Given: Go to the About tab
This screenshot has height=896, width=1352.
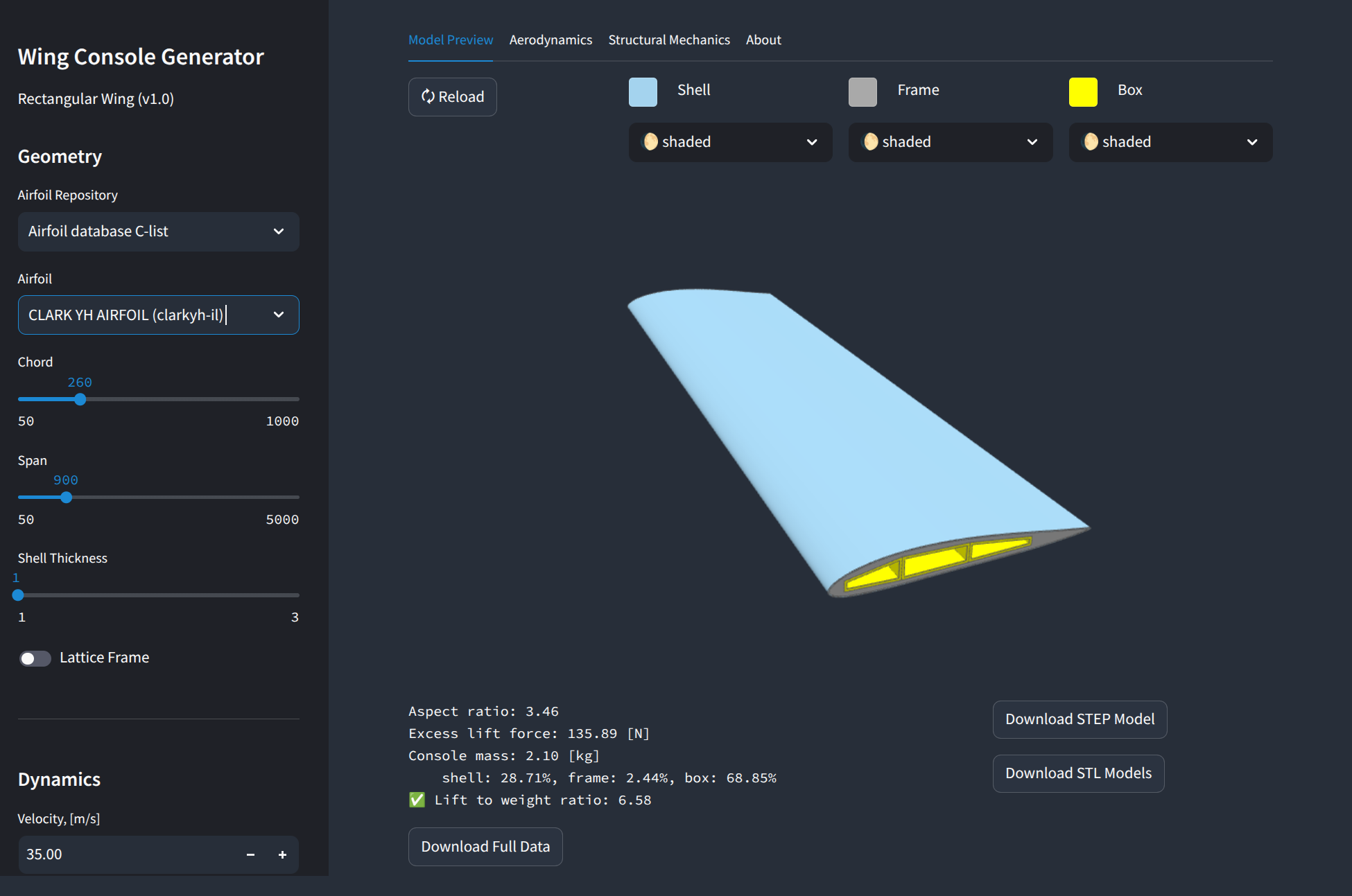Looking at the screenshot, I should pos(763,40).
